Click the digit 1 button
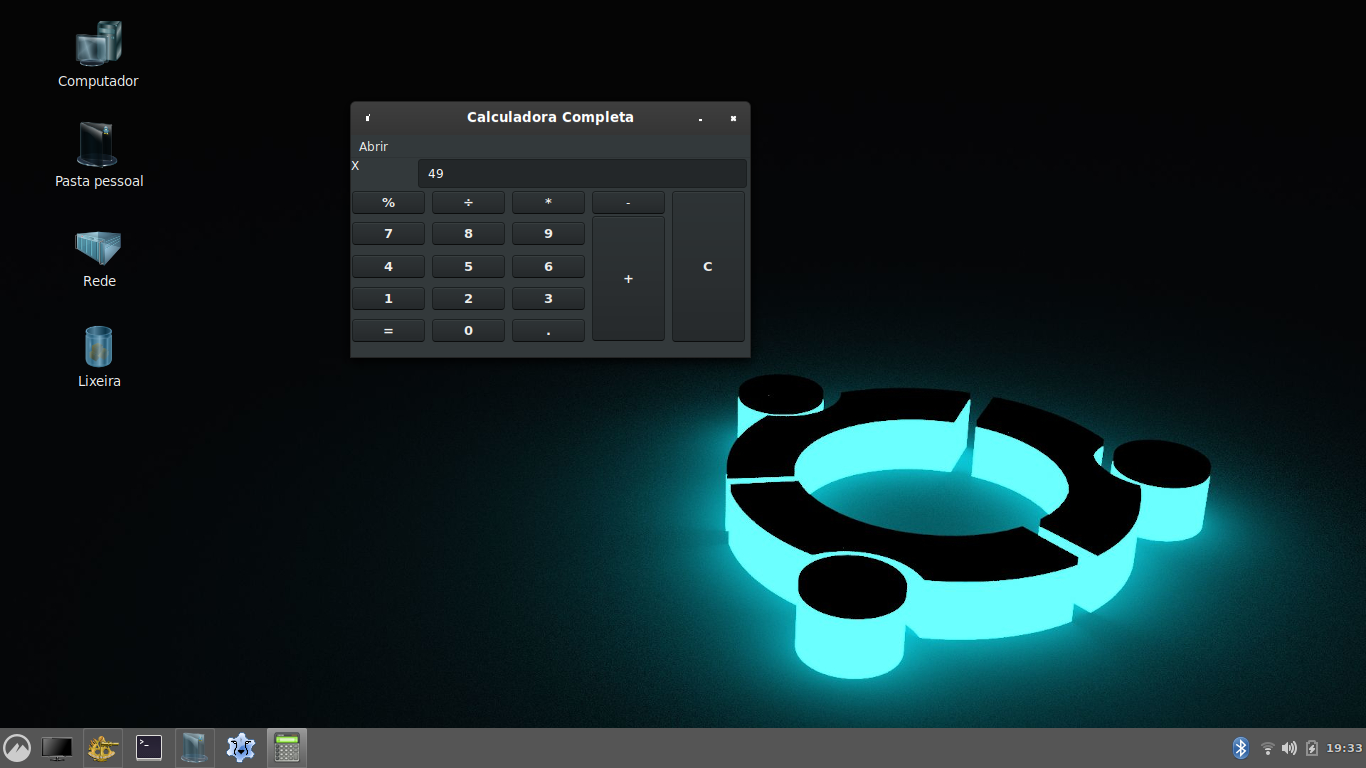The image size is (1366, 768). point(388,298)
